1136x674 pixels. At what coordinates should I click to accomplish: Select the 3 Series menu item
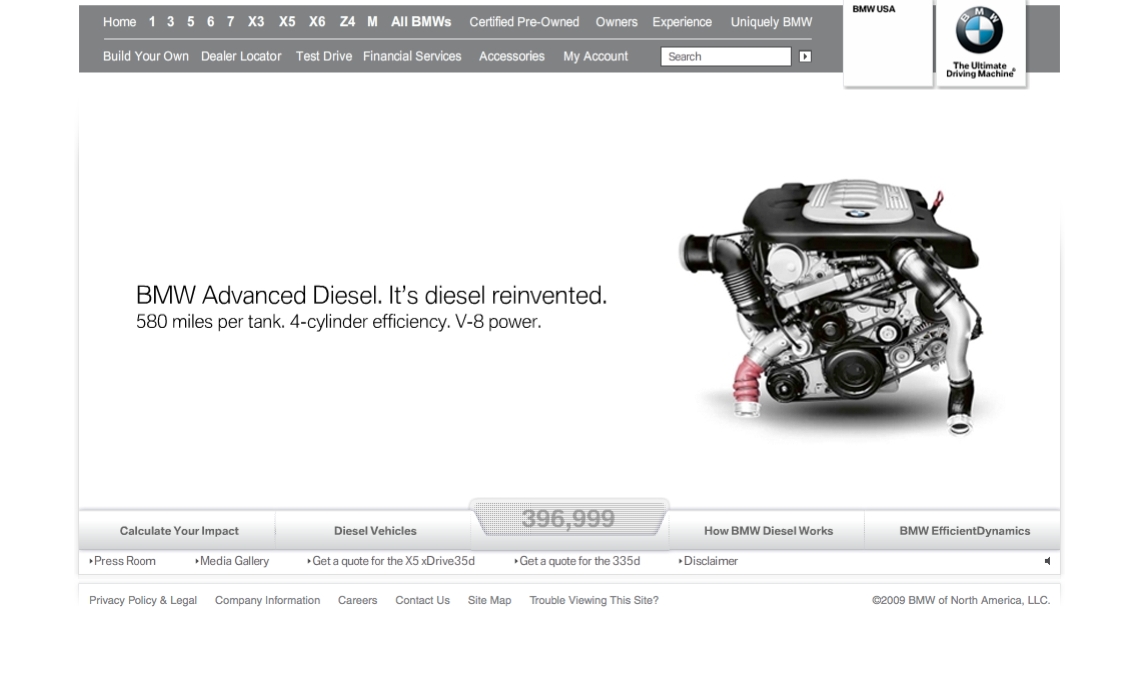170,22
